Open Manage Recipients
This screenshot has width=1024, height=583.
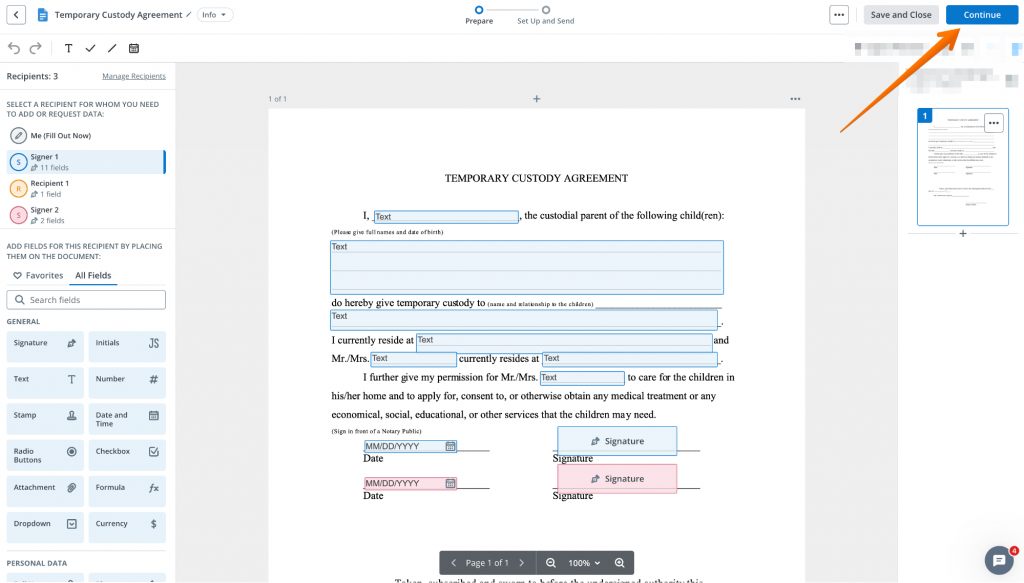(x=134, y=76)
